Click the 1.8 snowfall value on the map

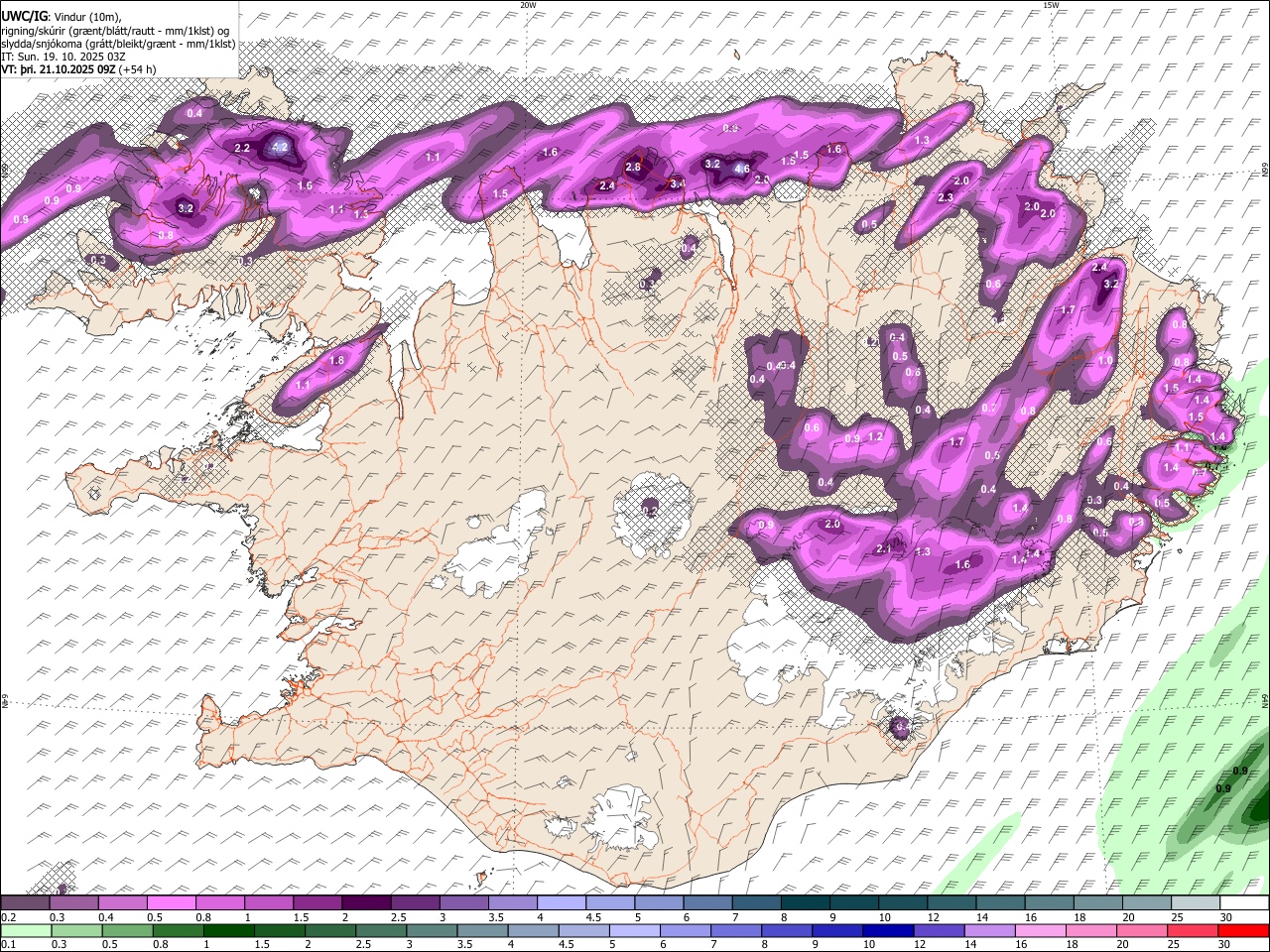[x=336, y=360]
